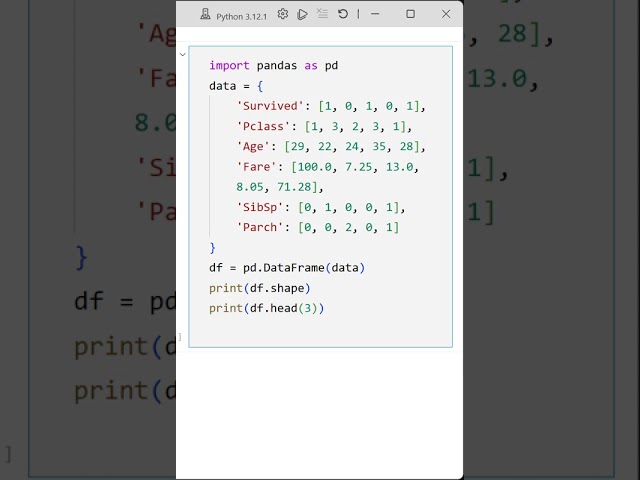Select the 'data = {' line
640x480 pixels.
[x=236, y=86]
